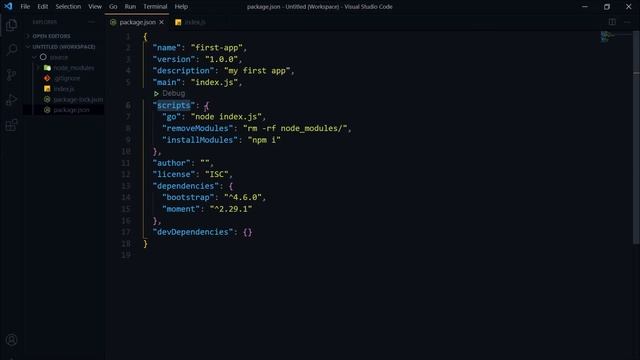Open index.js from the explorer tree

63,89
